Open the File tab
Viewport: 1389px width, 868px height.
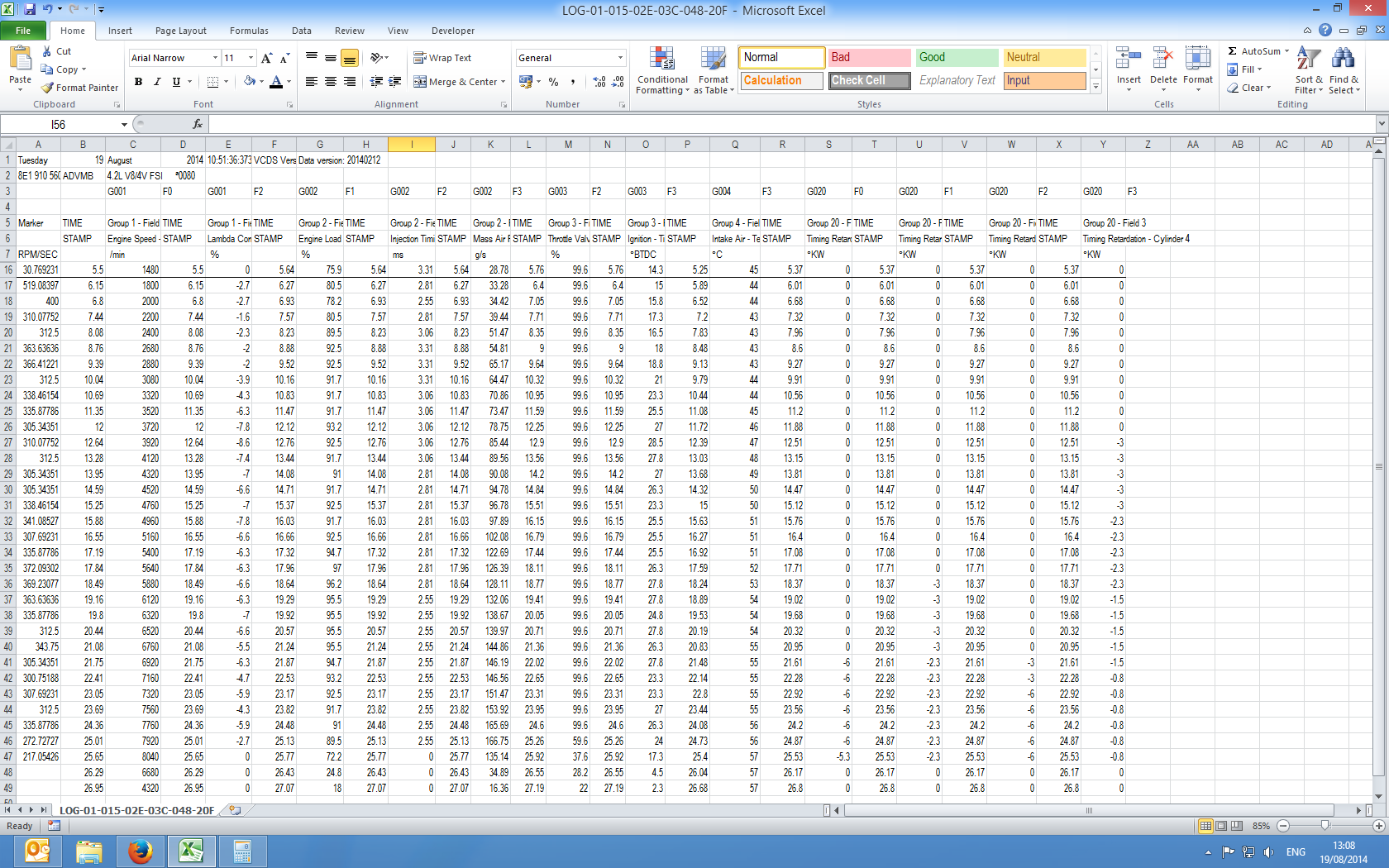pos(23,31)
